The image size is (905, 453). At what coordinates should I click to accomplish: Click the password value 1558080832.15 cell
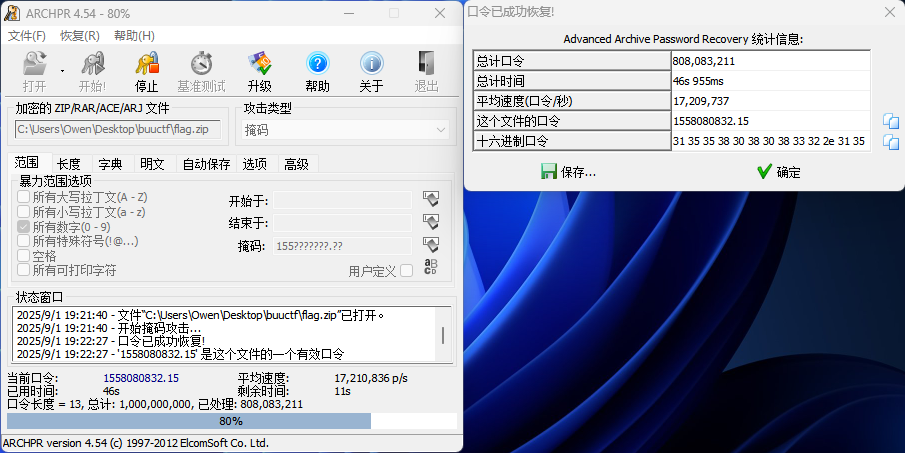tap(771, 121)
